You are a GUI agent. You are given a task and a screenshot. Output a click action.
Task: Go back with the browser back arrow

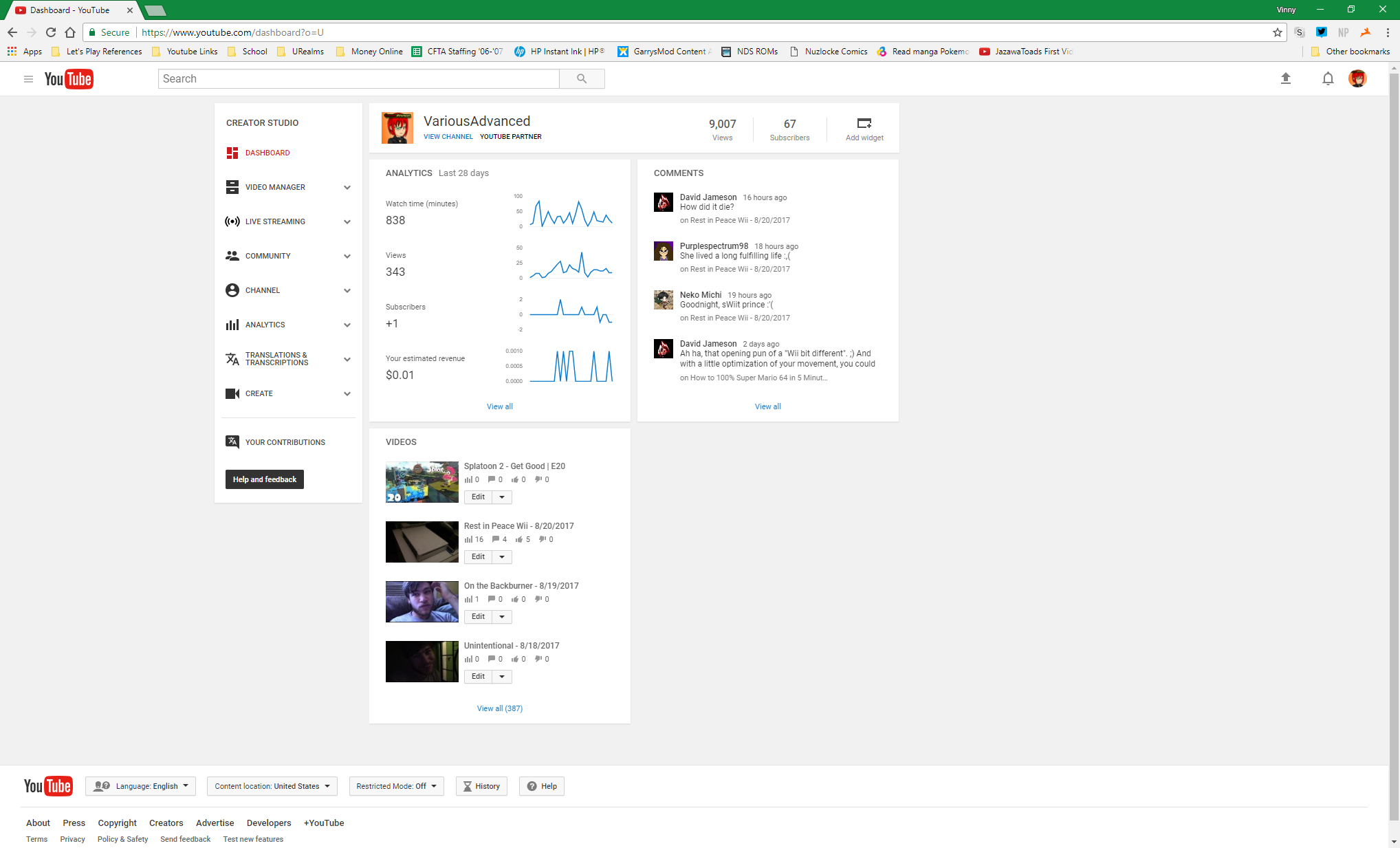click(12, 32)
